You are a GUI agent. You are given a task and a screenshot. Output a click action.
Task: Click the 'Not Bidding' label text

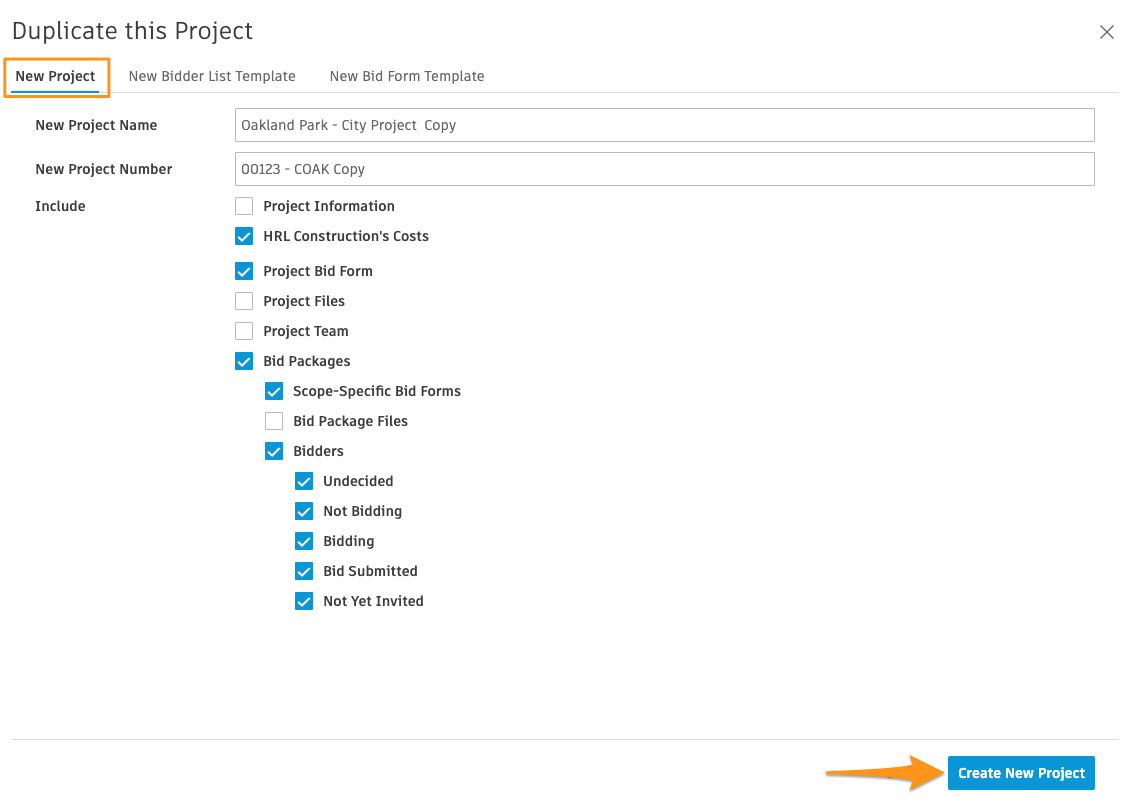coord(362,512)
